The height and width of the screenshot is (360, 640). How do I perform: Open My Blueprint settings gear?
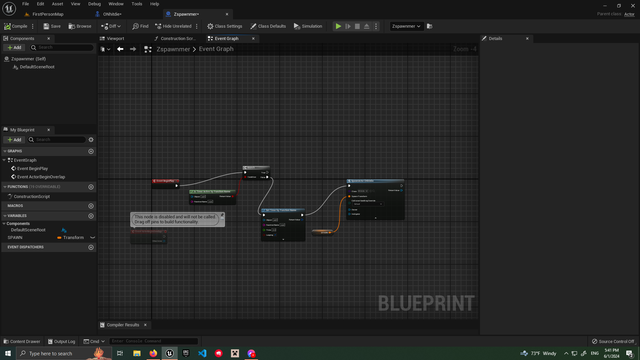click(91, 140)
